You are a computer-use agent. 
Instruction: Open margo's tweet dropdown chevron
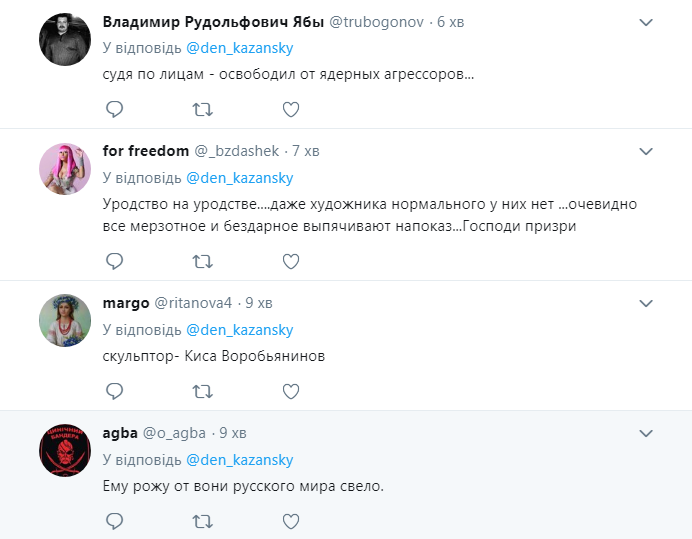tap(646, 302)
